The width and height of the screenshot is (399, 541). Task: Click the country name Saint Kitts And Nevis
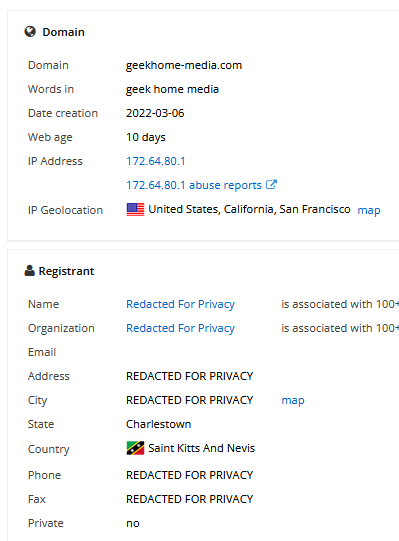[202, 448]
